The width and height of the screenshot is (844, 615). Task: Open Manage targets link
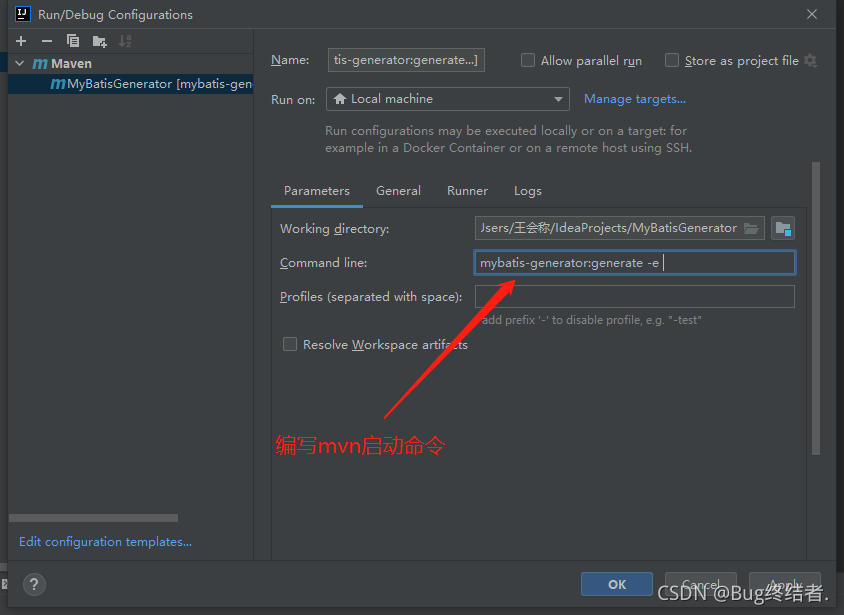635,99
